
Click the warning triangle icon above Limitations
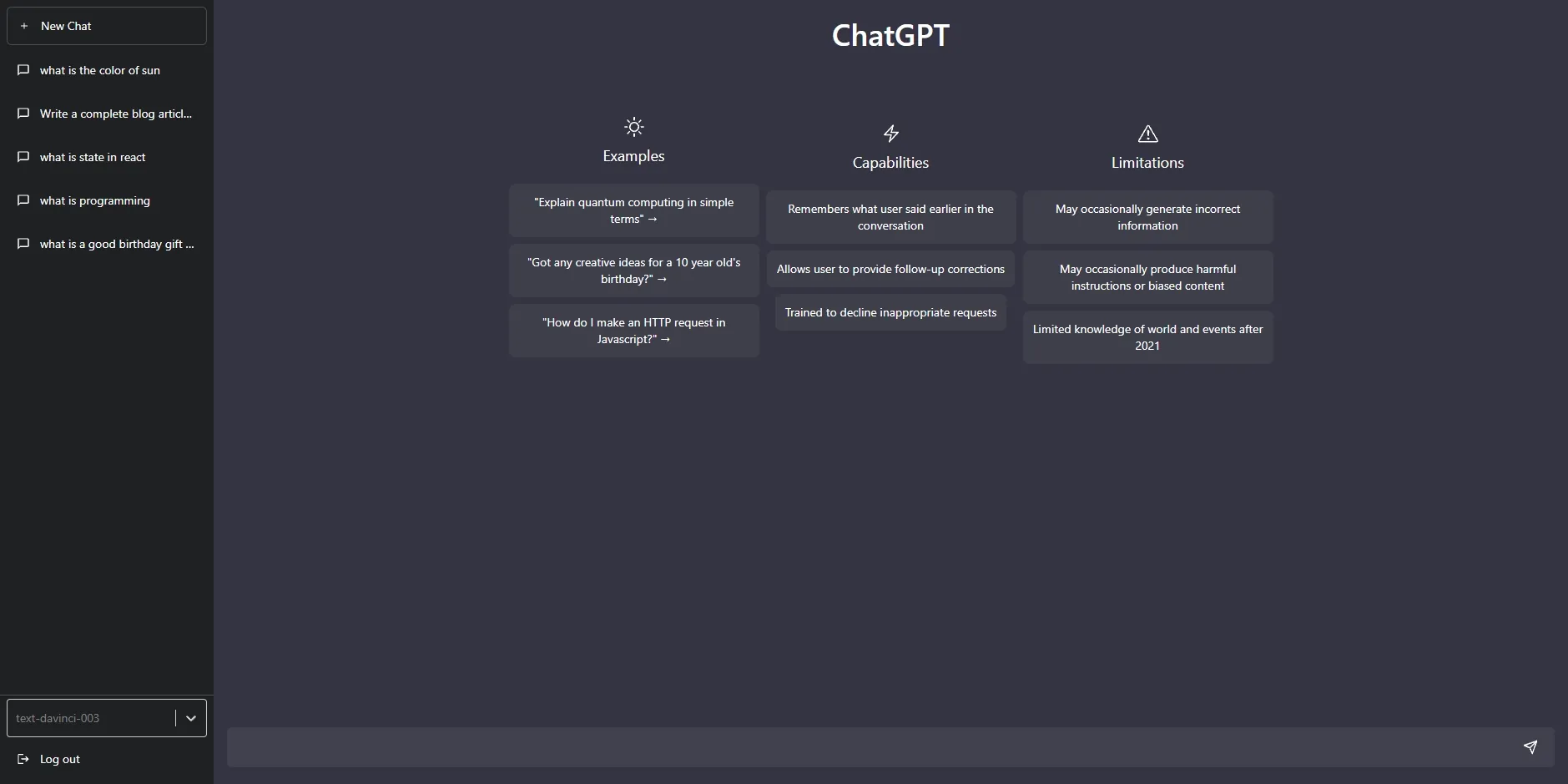pos(1148,134)
